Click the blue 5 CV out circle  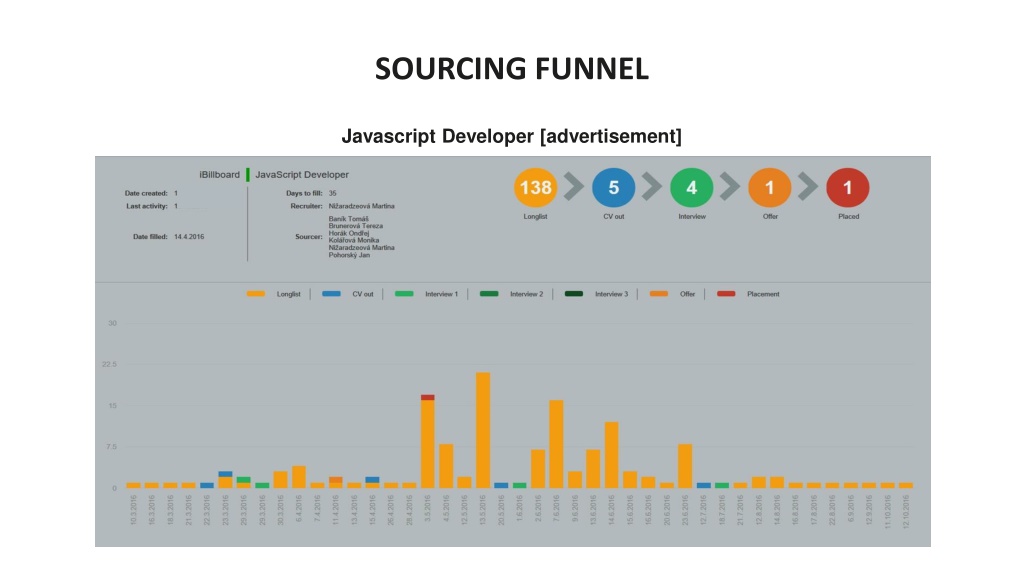tap(613, 188)
